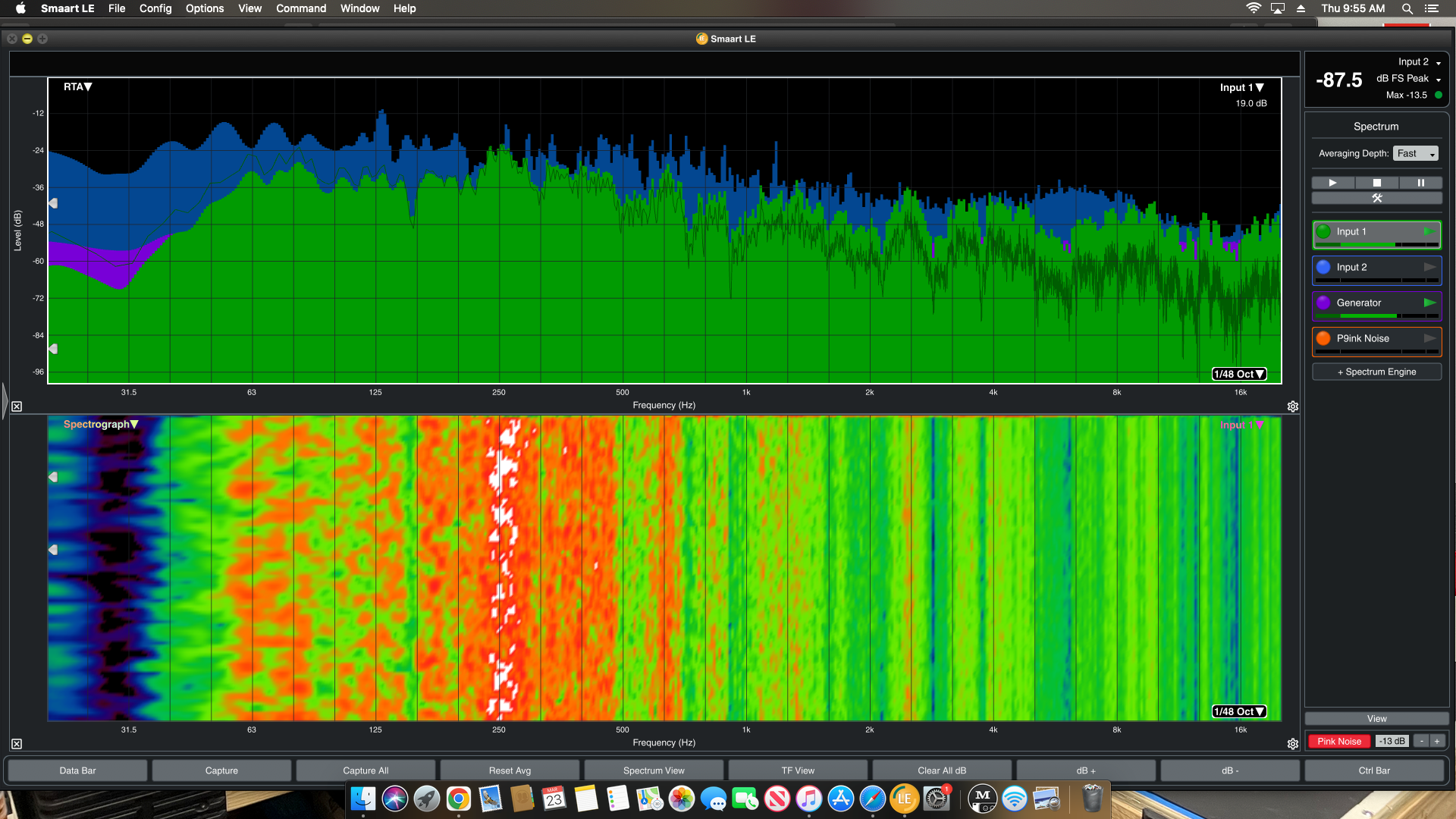Click the View button in the control panel

point(1376,718)
